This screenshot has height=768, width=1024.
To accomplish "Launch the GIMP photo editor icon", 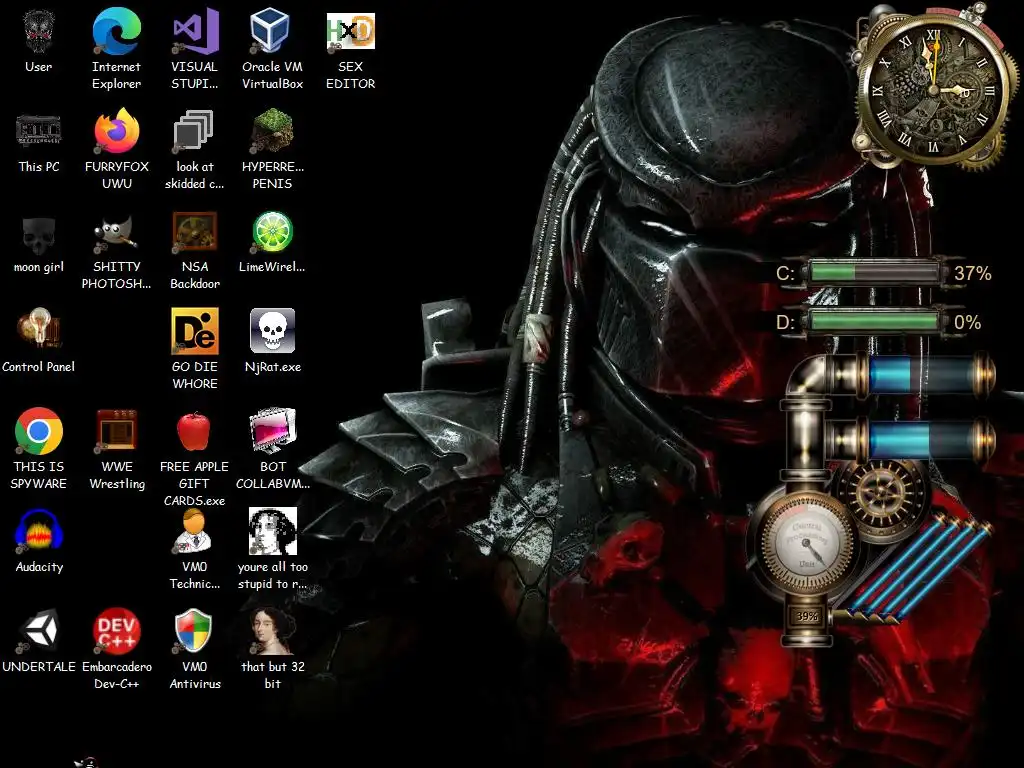I will [x=116, y=233].
